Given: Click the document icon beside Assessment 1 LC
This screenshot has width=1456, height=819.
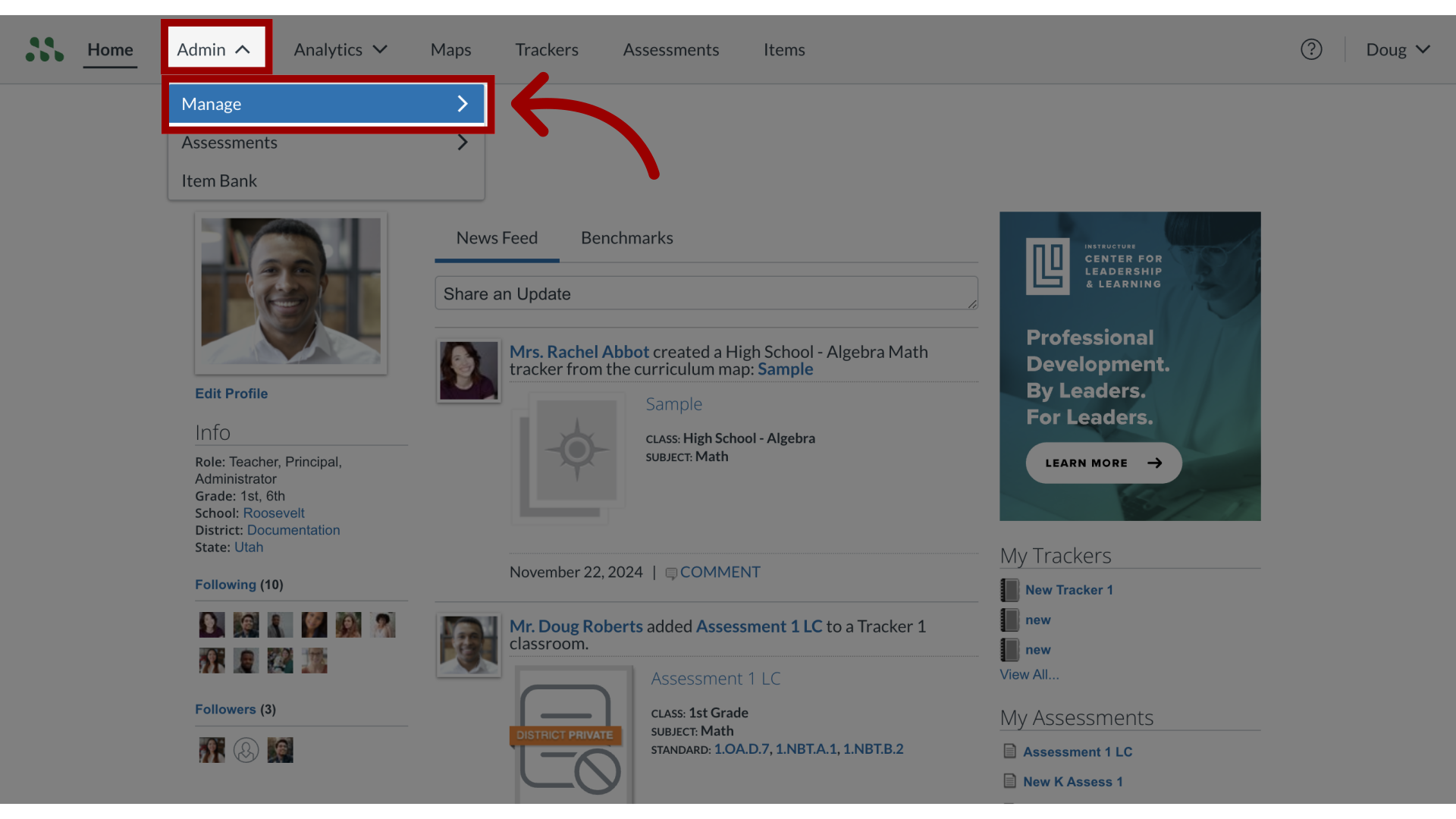Looking at the screenshot, I should [x=1009, y=752].
